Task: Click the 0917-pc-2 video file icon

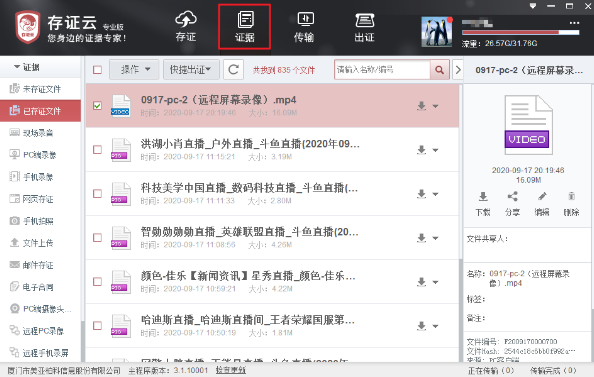Action: (120, 106)
